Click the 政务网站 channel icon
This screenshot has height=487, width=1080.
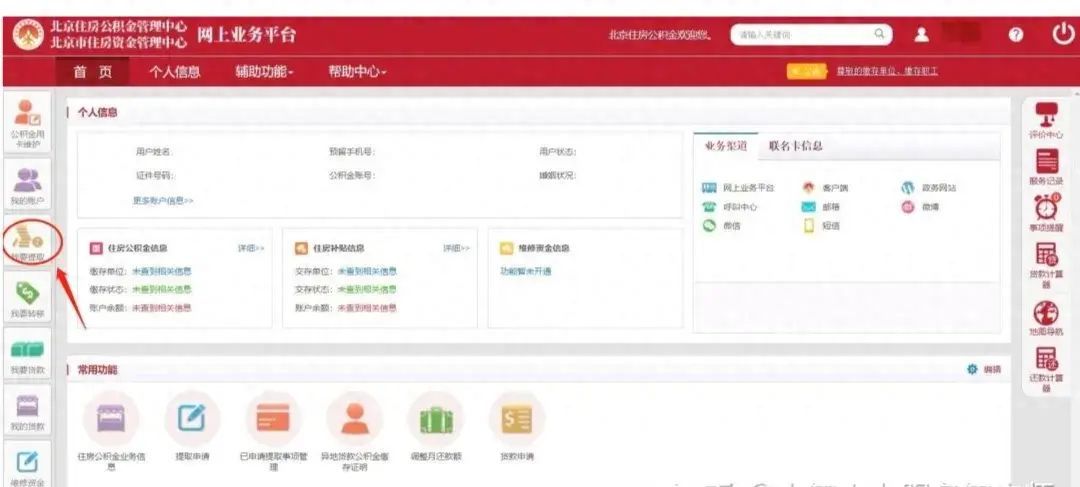click(x=908, y=187)
